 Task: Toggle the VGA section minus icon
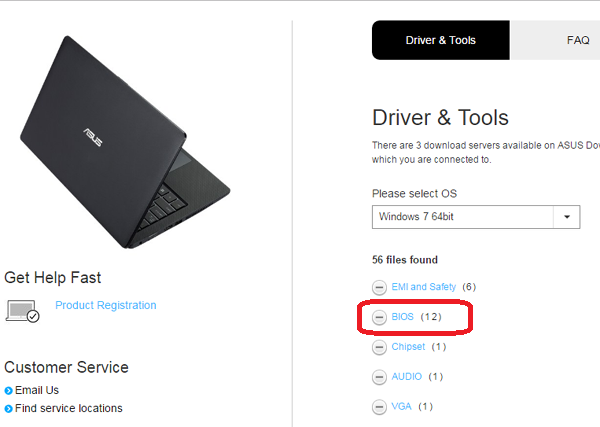[379, 407]
